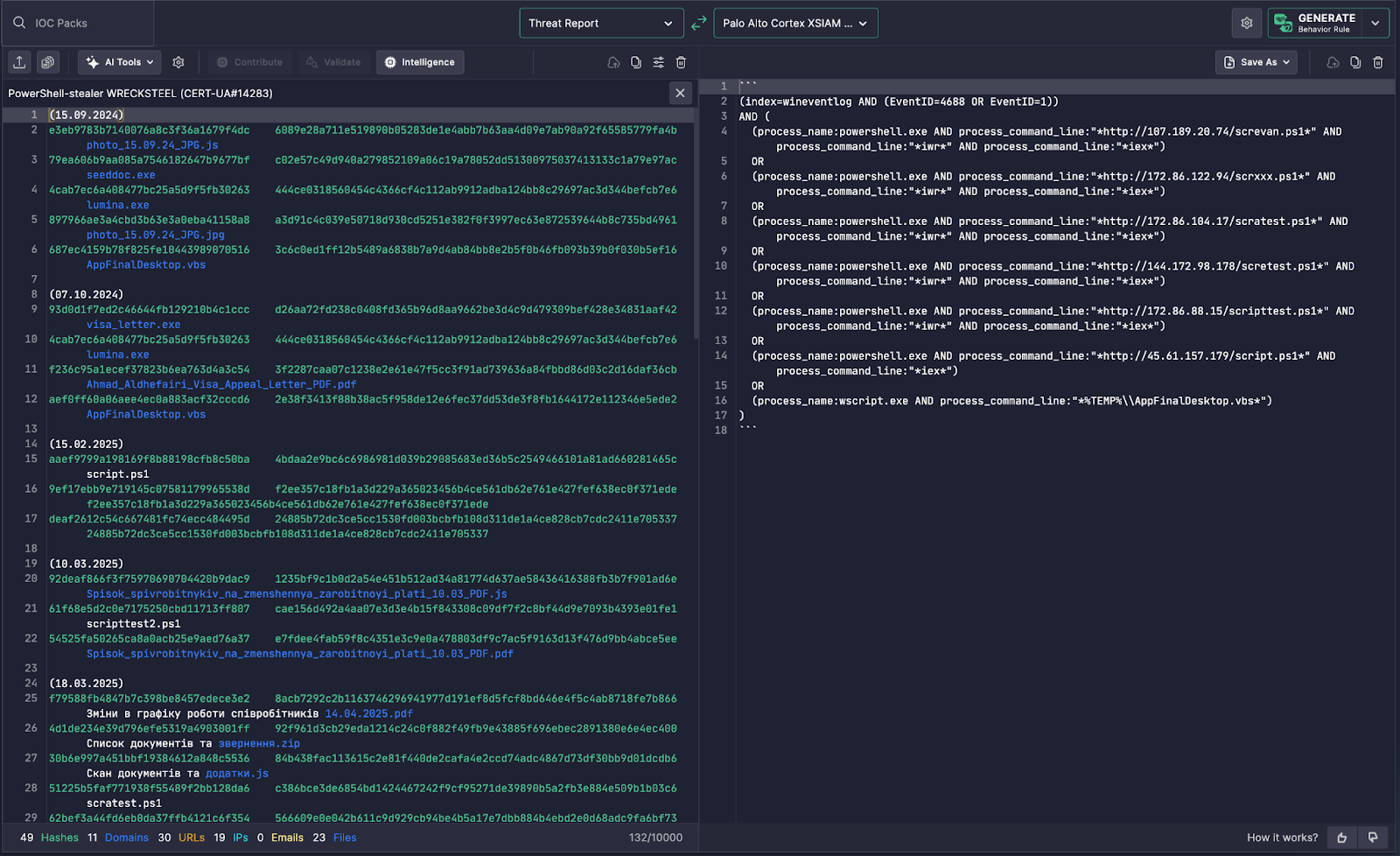The image size is (1400, 856).
Task: Click the thumbs up feedback icon
Action: coord(1342,838)
